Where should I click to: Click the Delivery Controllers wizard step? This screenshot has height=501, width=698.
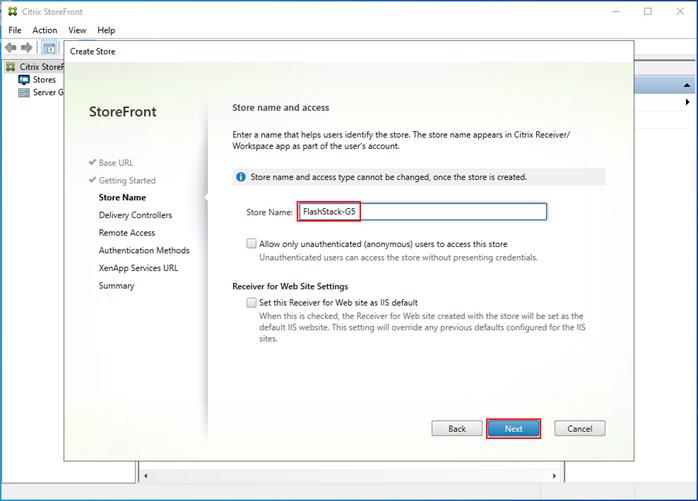pyautogui.click(x=135, y=215)
